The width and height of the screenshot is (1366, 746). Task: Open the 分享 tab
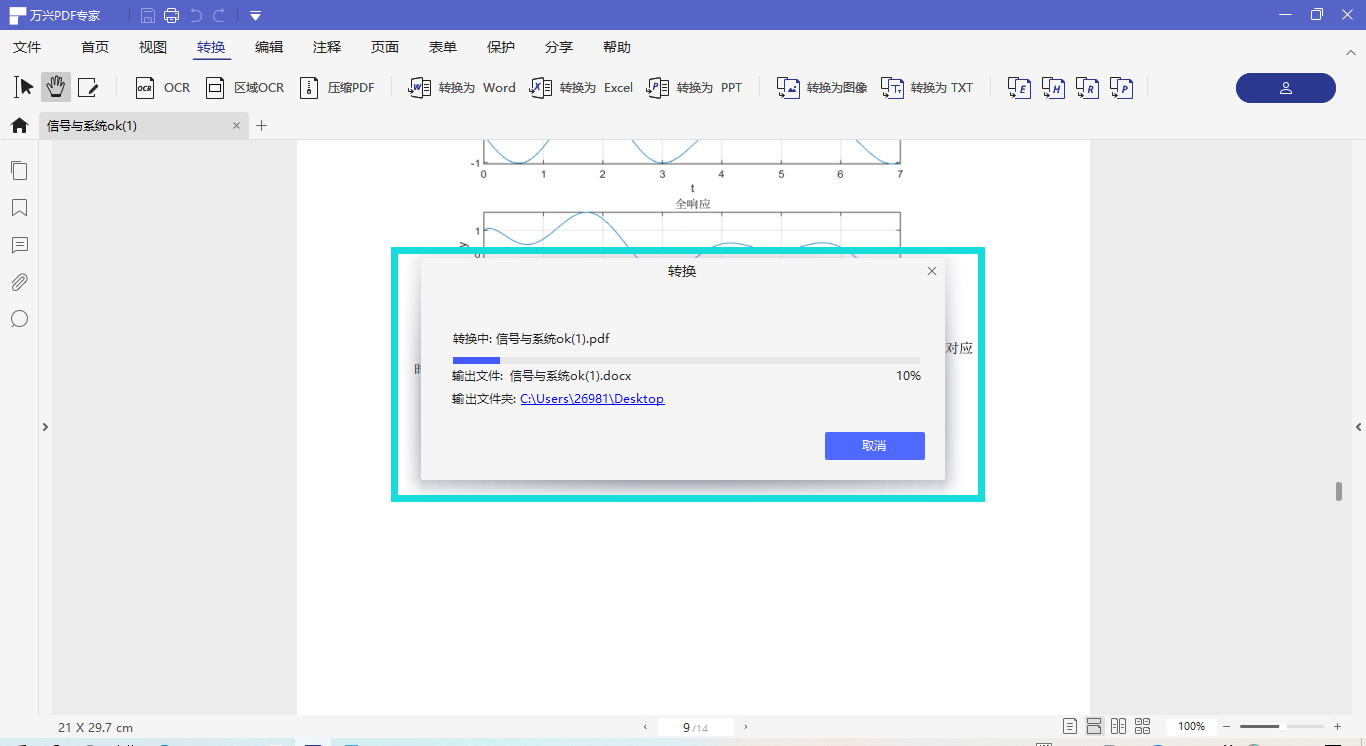click(x=559, y=47)
